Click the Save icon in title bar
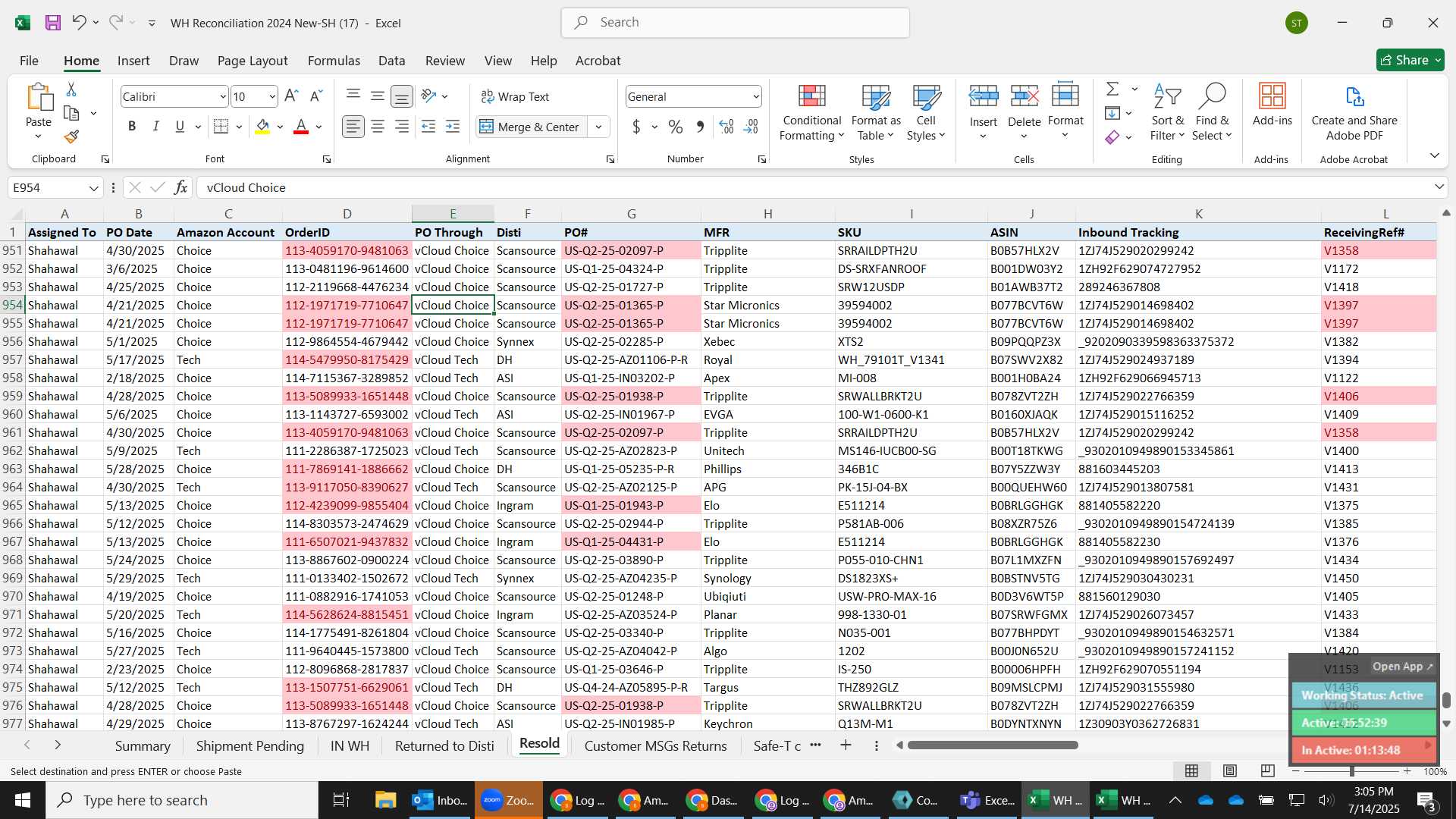This screenshot has width=1456, height=819. [x=52, y=23]
